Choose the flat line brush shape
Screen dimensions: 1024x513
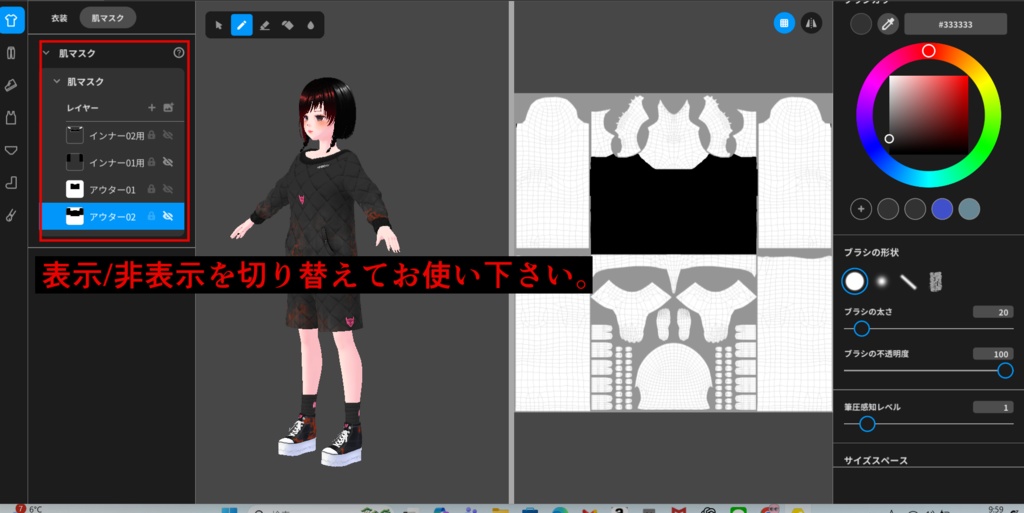point(908,281)
